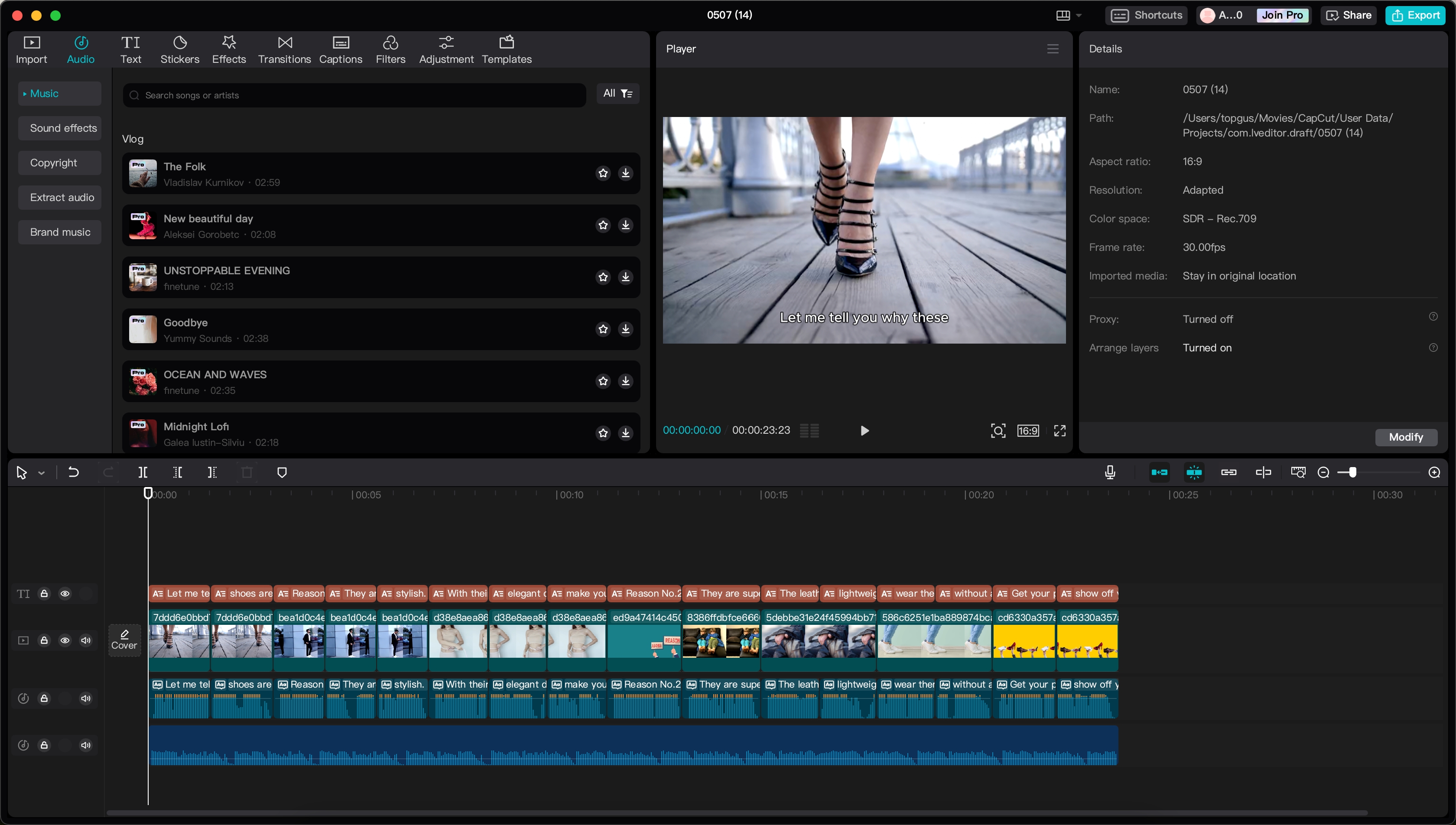Image resolution: width=1456 pixels, height=825 pixels.
Task: Hide the video track with the eye toggle
Action: coord(65,640)
